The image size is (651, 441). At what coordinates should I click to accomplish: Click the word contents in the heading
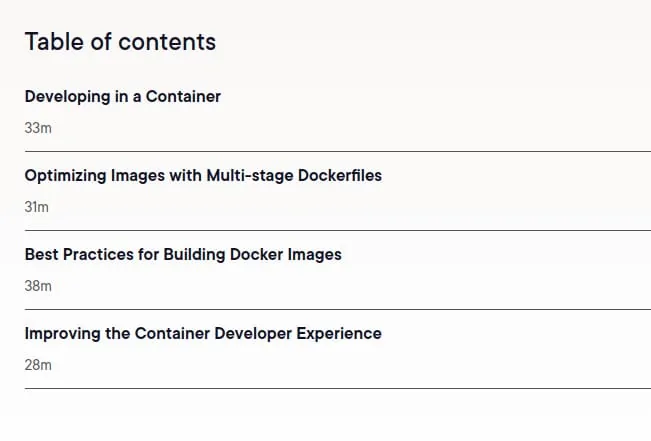[x=167, y=42]
